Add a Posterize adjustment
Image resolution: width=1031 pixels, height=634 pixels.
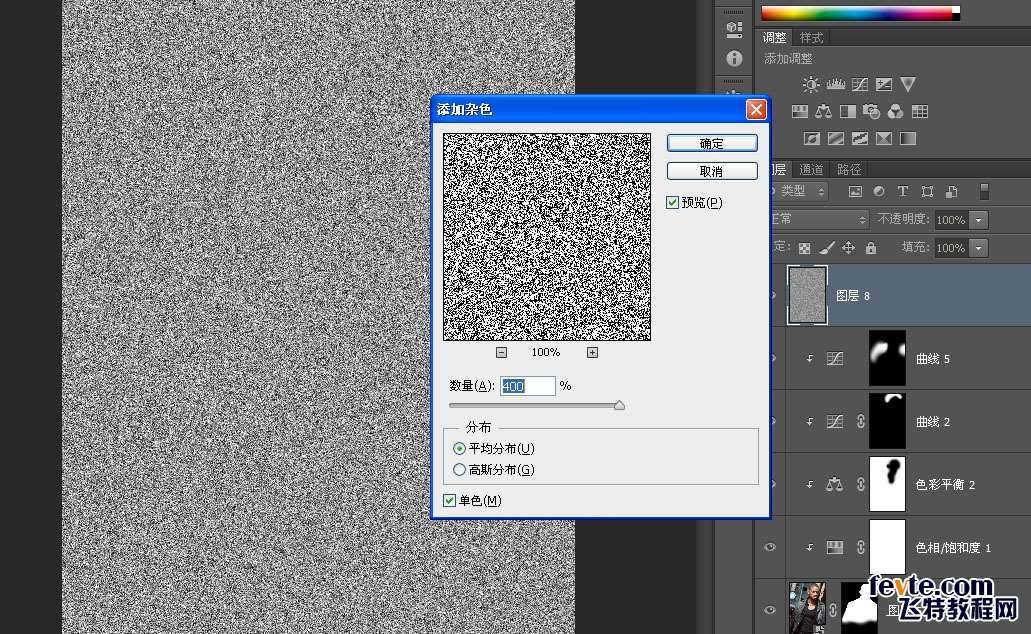836,138
